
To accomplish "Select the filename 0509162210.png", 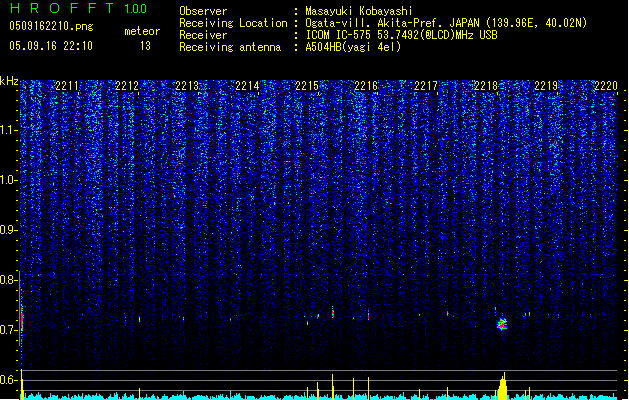I will (51, 27).
